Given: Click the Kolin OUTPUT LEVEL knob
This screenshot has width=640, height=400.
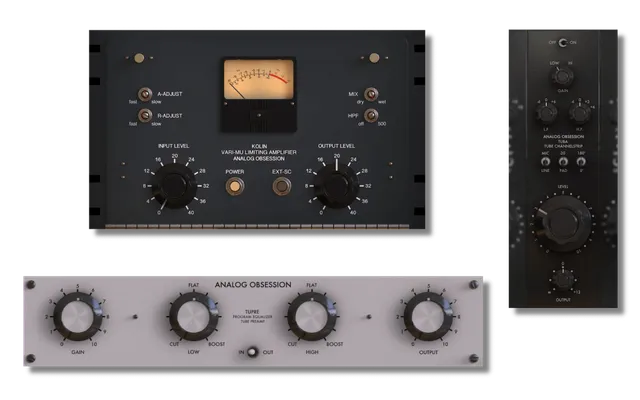Looking at the screenshot, I should pyautogui.click(x=337, y=186).
